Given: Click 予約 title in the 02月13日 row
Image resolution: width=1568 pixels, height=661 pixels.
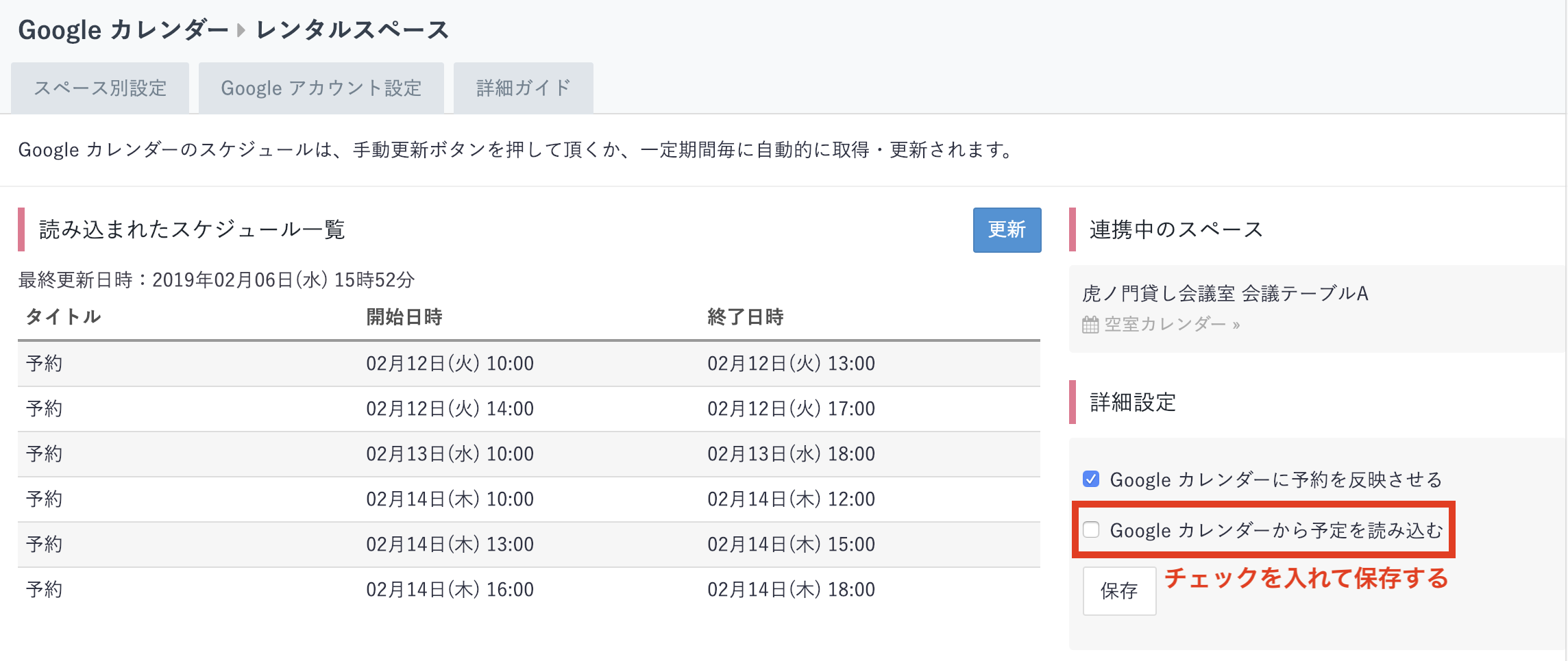Looking at the screenshot, I should point(44,453).
